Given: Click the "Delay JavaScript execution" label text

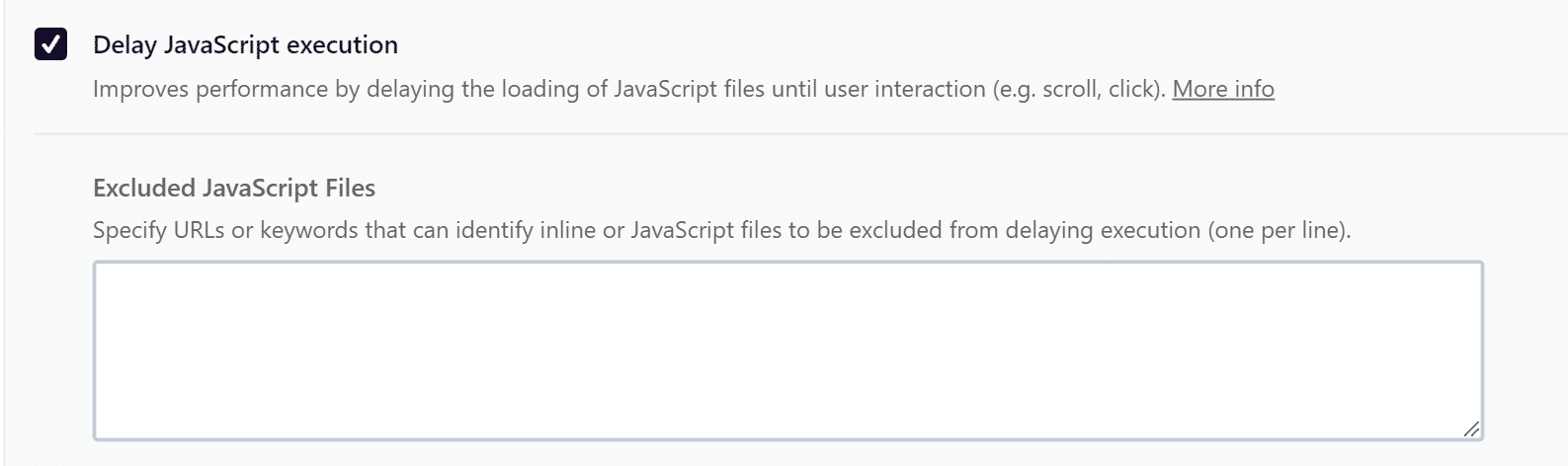Looking at the screenshot, I should pos(245,44).
